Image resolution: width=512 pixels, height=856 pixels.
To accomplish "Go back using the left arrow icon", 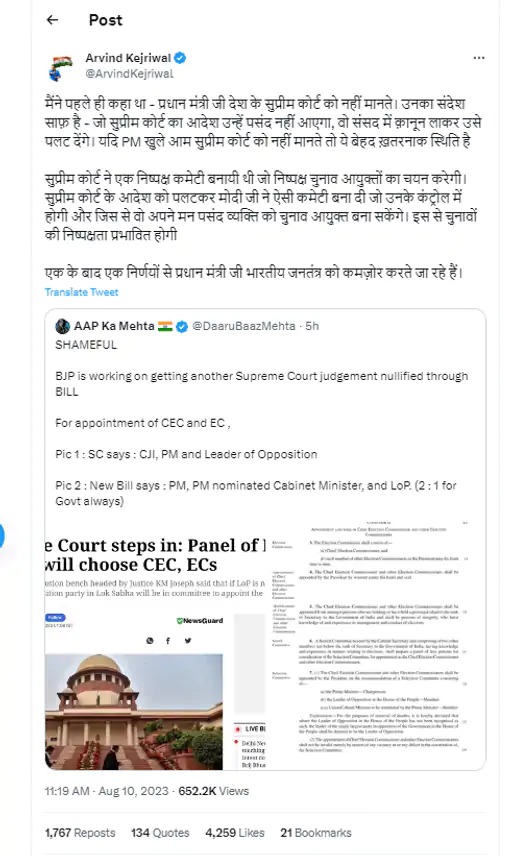I will 52,20.
